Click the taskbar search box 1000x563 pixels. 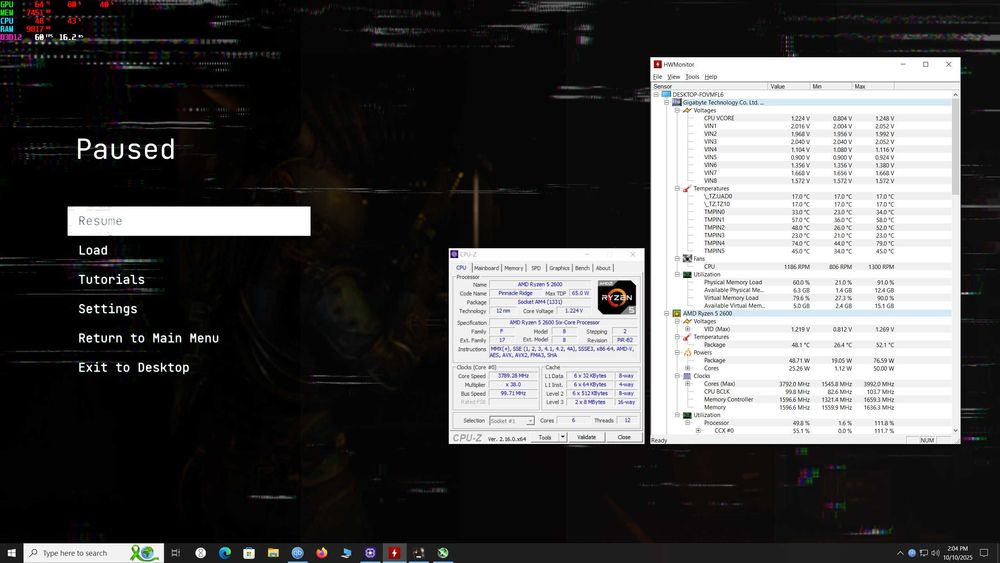pos(94,553)
